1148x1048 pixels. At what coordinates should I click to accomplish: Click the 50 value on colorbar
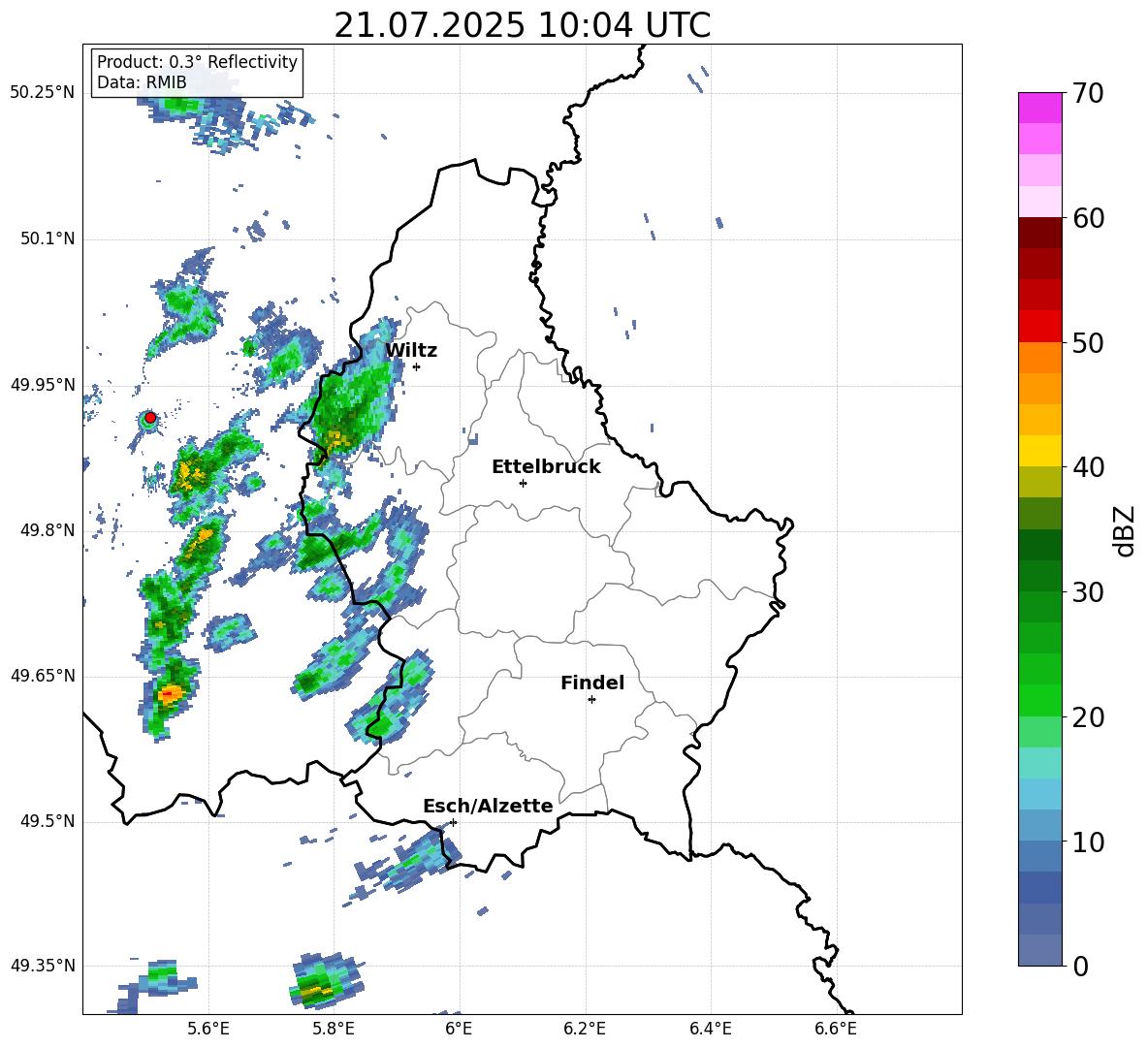tap(1088, 342)
